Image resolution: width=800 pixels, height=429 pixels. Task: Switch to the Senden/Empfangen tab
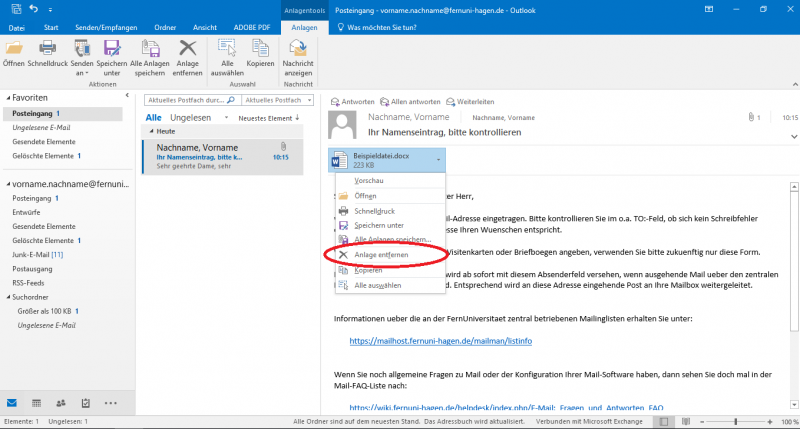coord(106,28)
